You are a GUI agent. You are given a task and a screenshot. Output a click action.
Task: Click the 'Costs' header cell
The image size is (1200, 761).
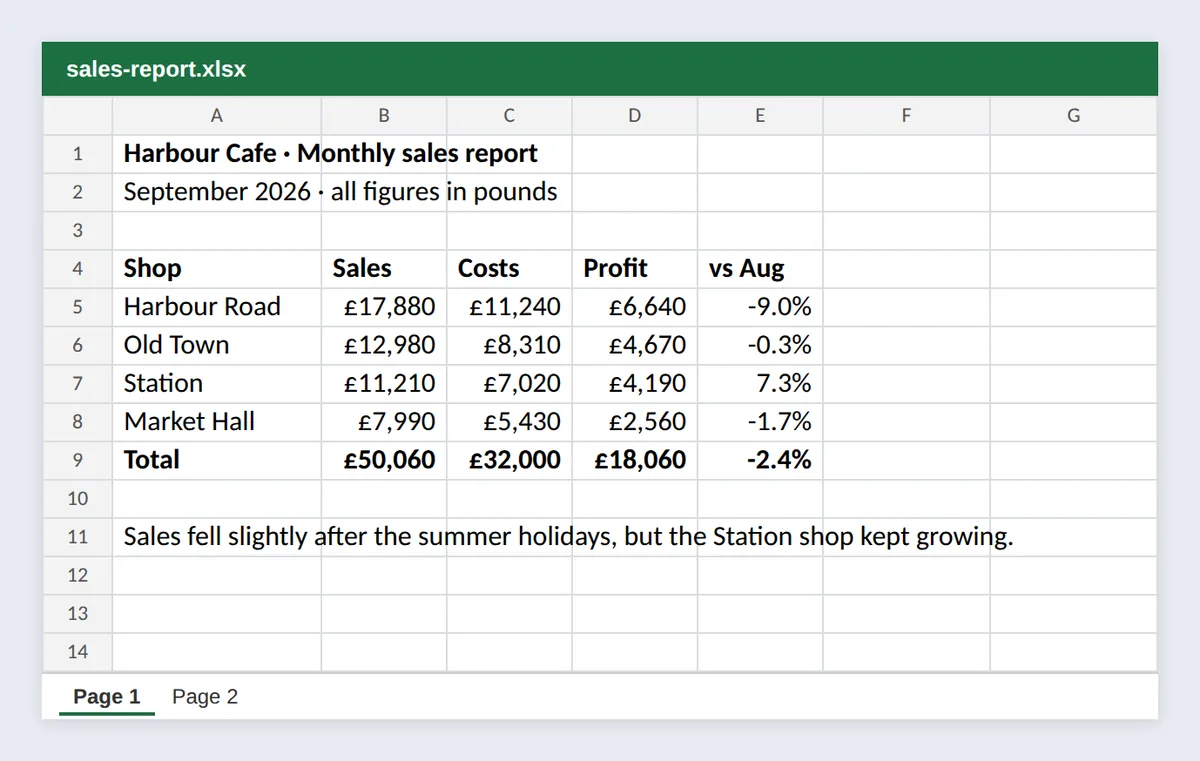click(x=509, y=269)
